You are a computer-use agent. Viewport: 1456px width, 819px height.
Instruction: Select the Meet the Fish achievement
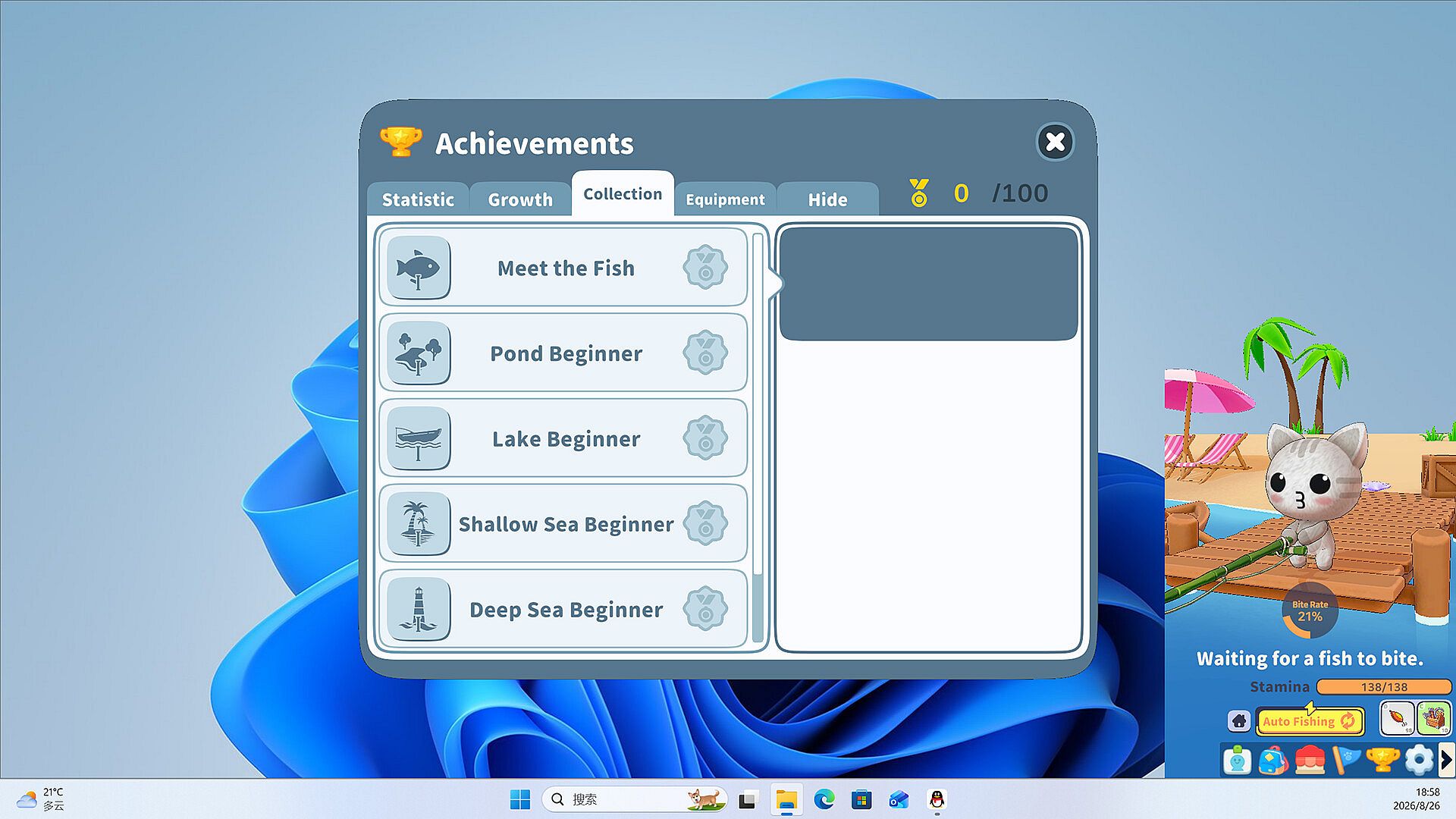coord(563,268)
